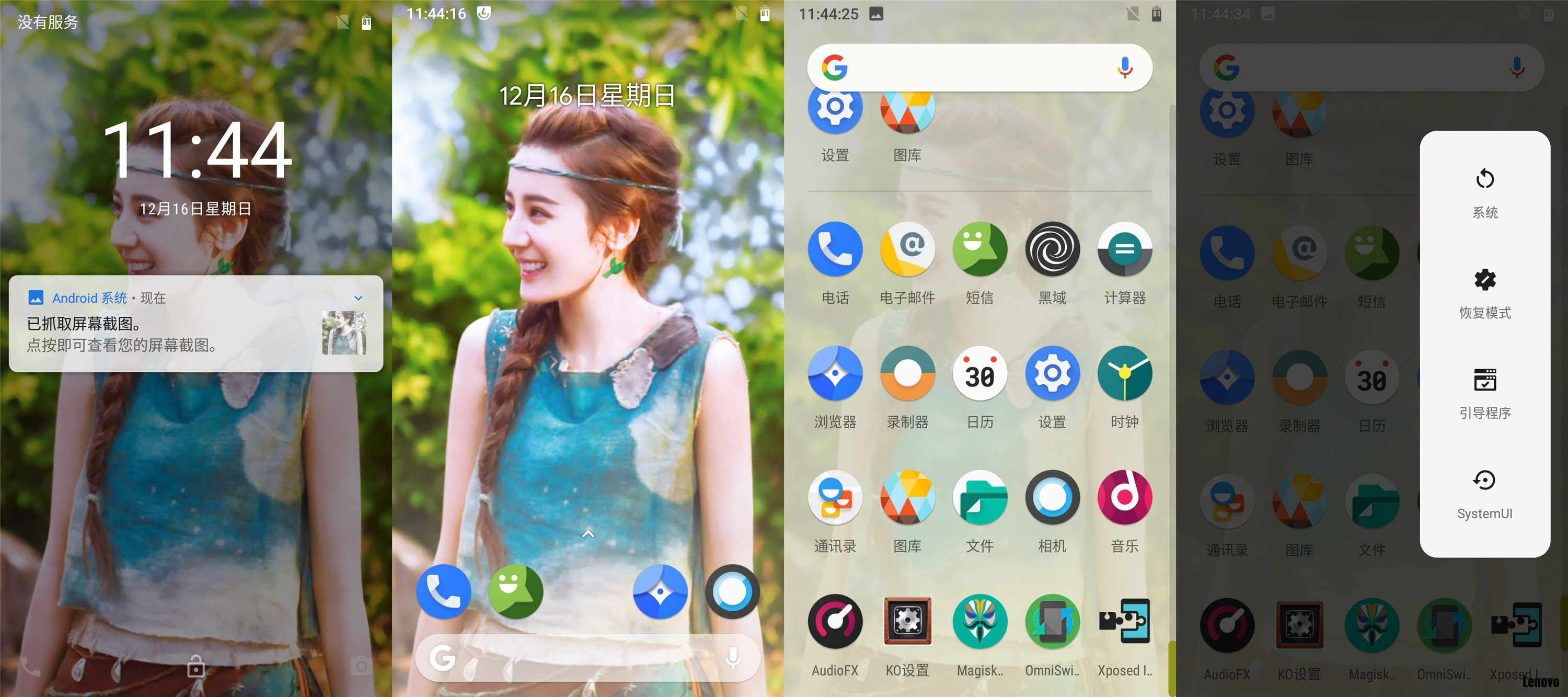
Task: Open the camera from the lock screen
Action: point(361,667)
